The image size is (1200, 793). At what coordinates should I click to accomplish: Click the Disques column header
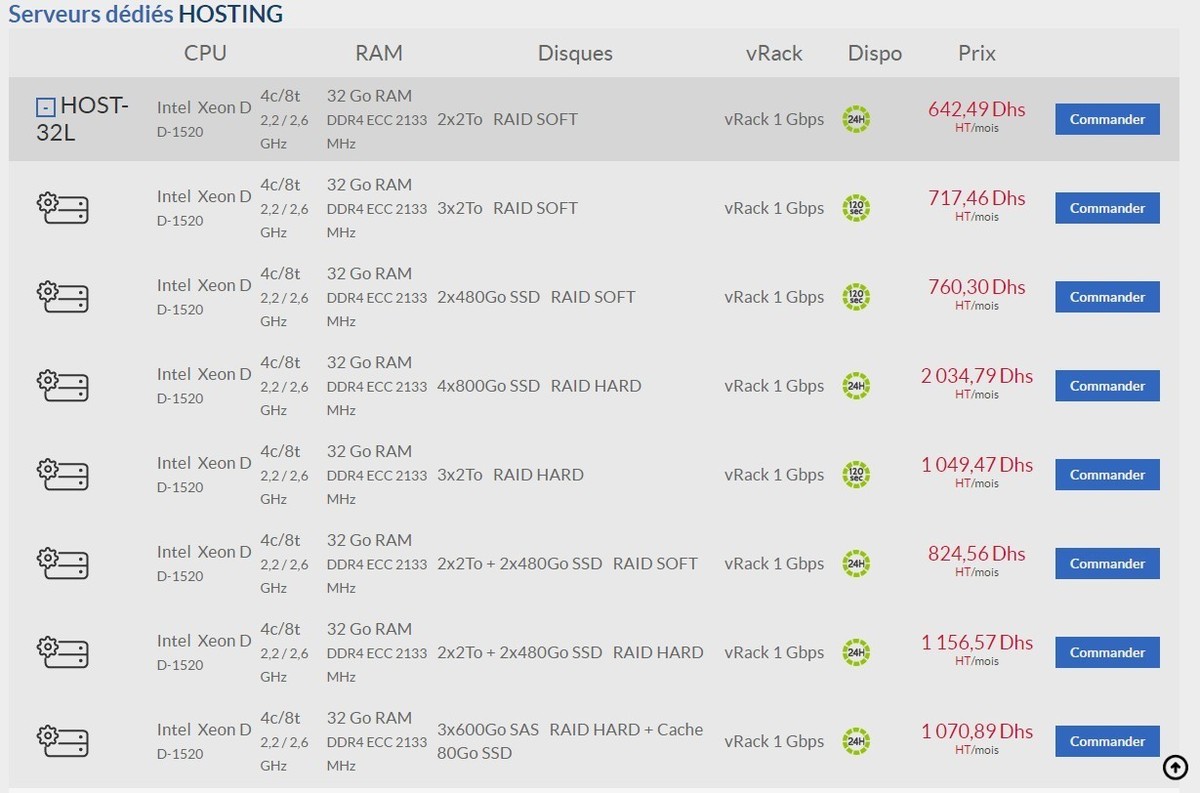coord(575,53)
